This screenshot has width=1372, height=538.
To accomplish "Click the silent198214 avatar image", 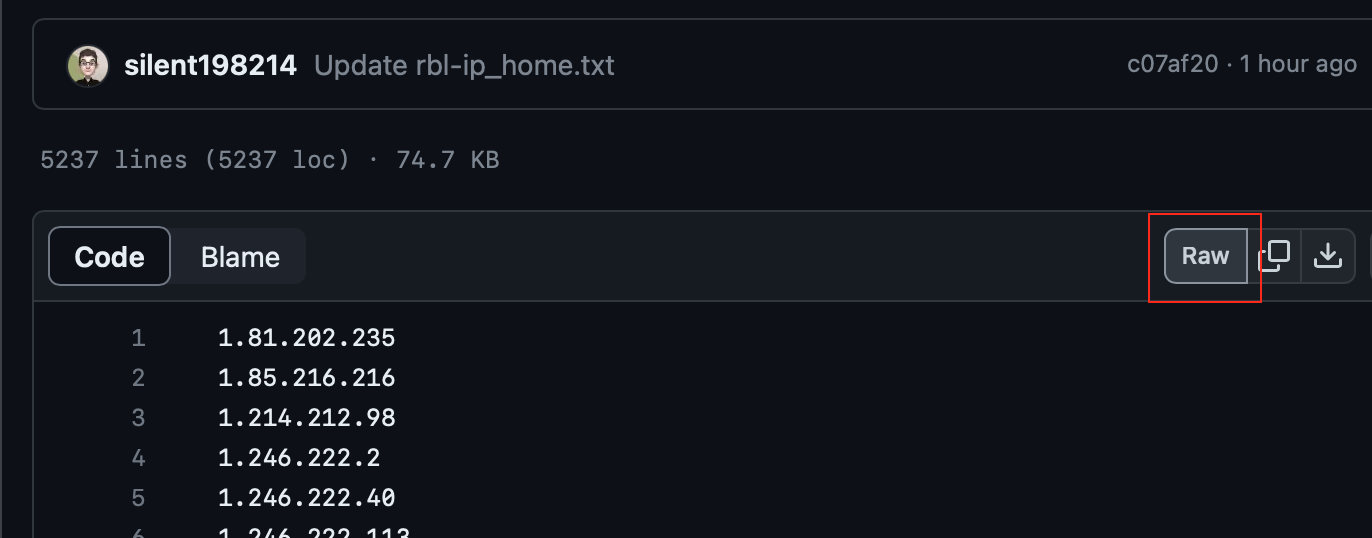I will click(x=88, y=66).
